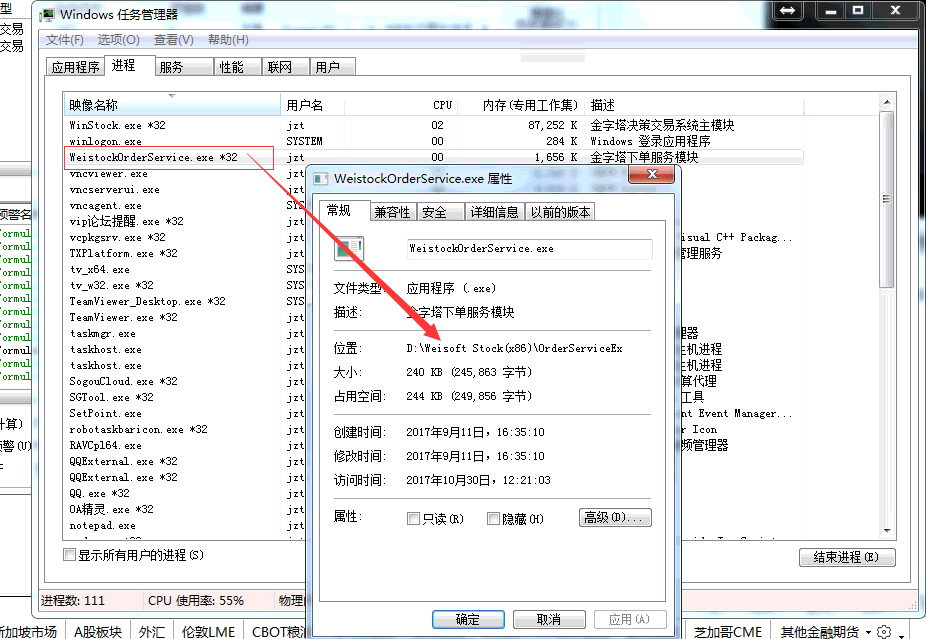
Task: Select the vncserverui.exe process
Action: pyautogui.click(x=115, y=190)
